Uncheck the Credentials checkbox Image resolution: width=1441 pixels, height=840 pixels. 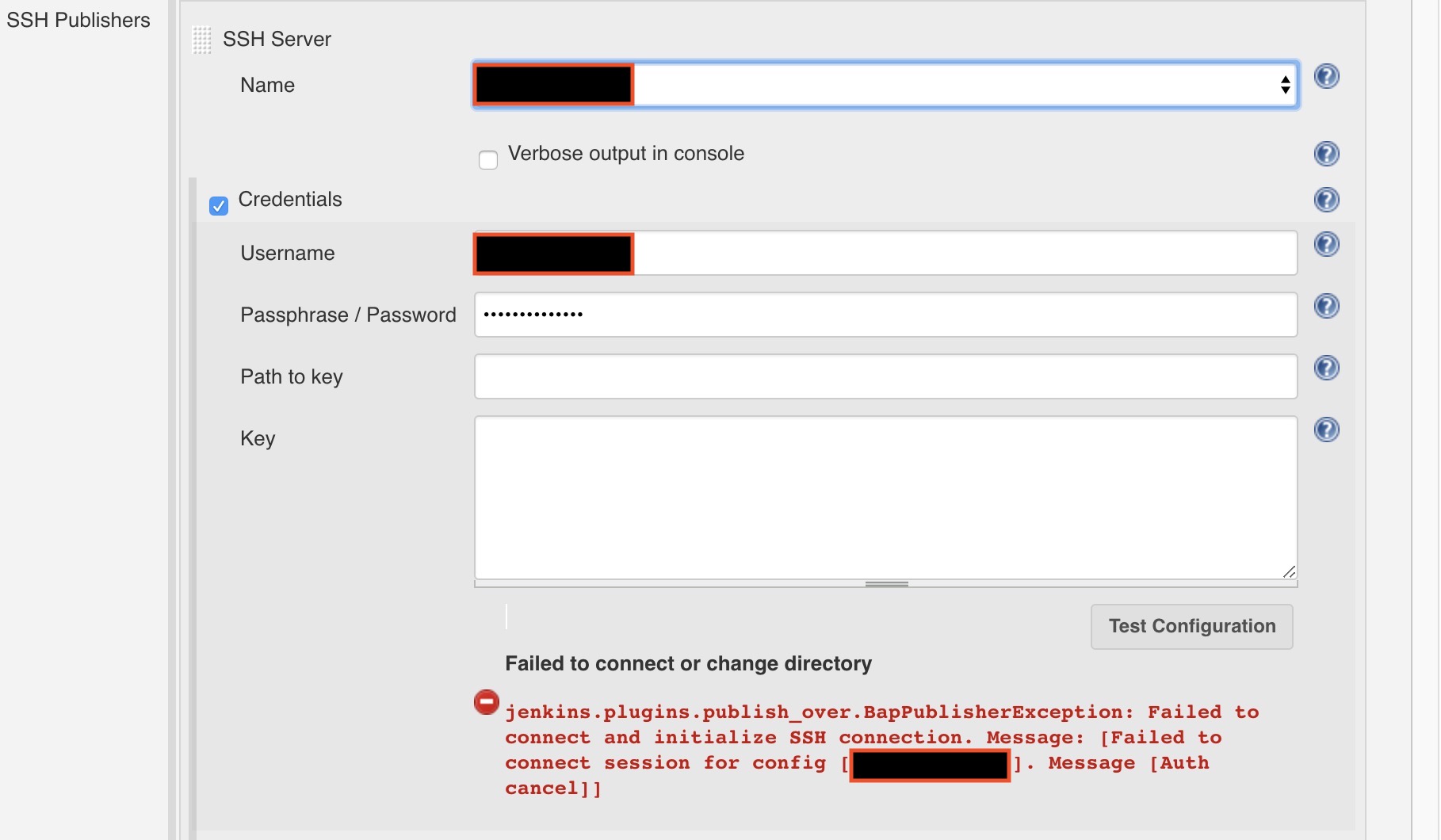[219, 206]
